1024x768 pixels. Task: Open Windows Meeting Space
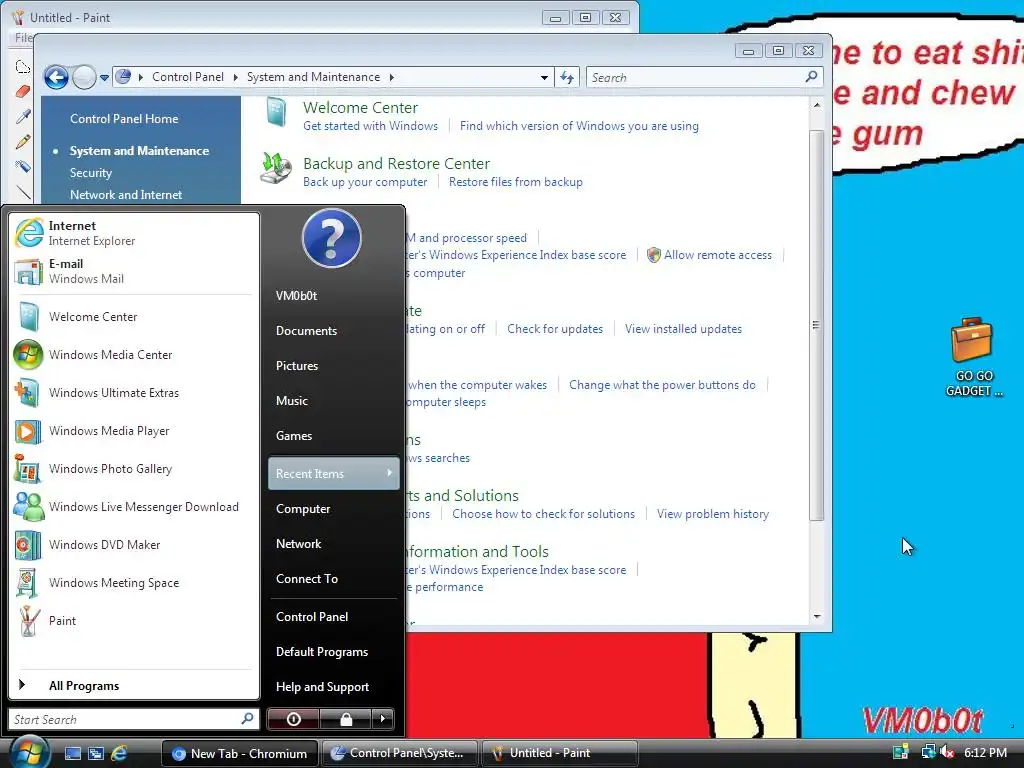coord(134,583)
